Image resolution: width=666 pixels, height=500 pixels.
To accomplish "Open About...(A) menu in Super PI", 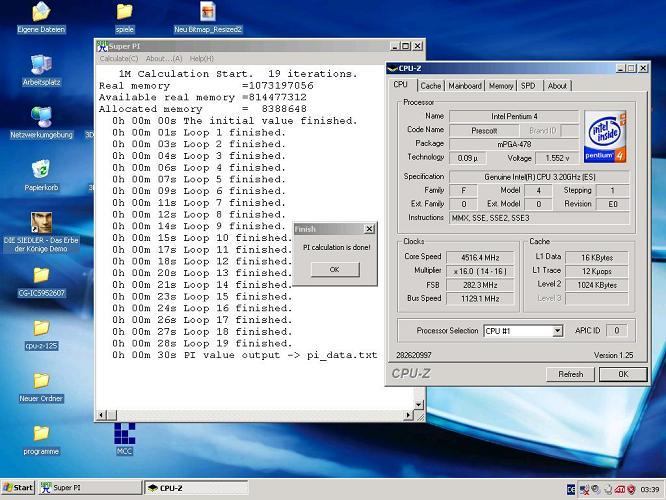I will coord(164,59).
